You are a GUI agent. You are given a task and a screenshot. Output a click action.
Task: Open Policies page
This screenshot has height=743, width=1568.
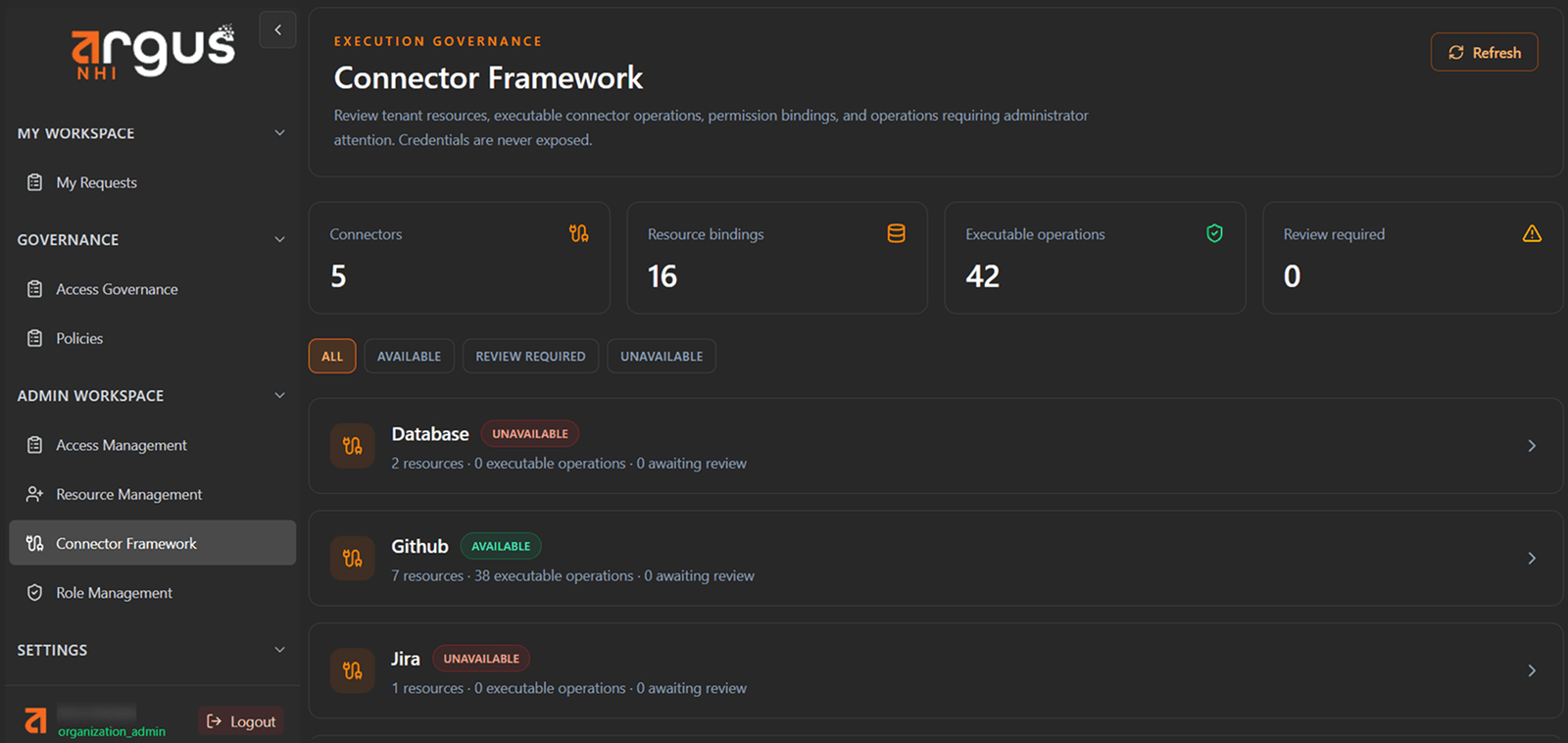[x=153, y=338]
